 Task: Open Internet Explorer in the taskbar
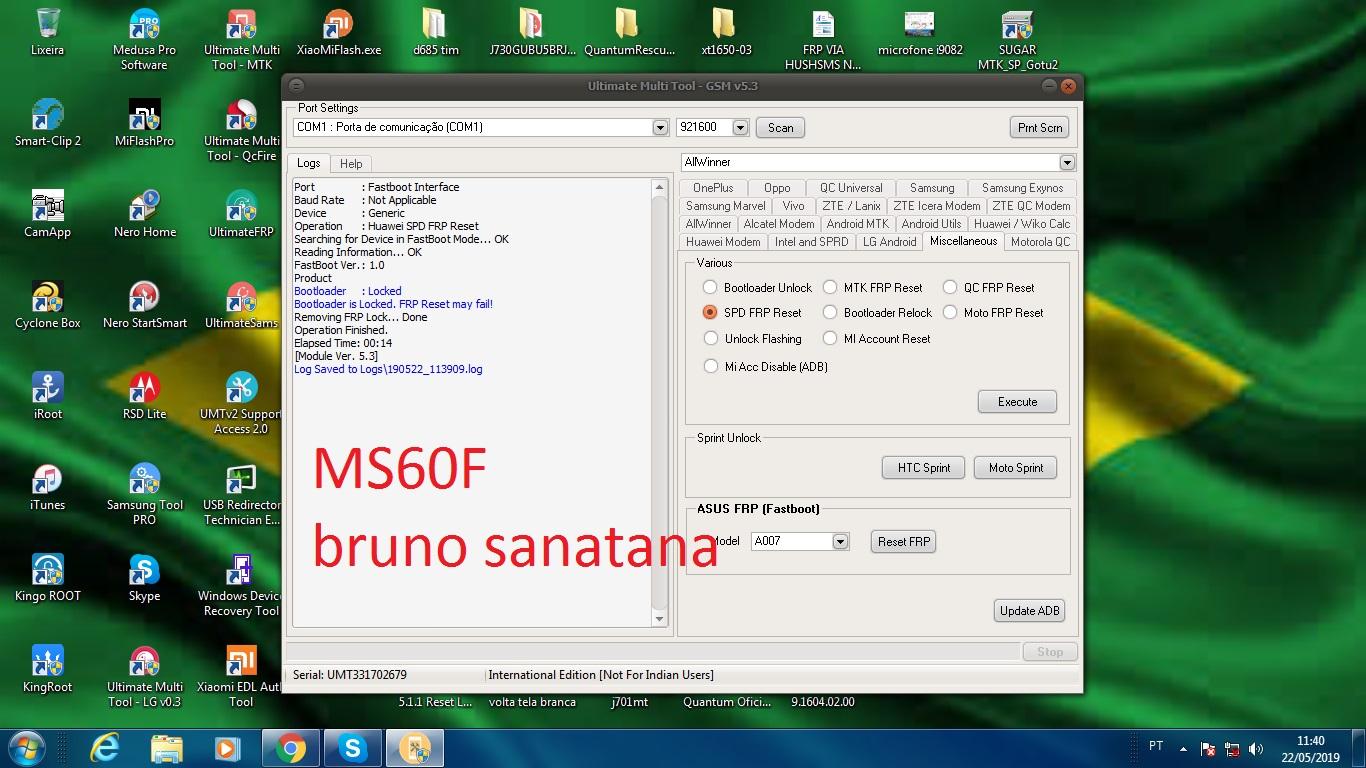tap(105, 748)
